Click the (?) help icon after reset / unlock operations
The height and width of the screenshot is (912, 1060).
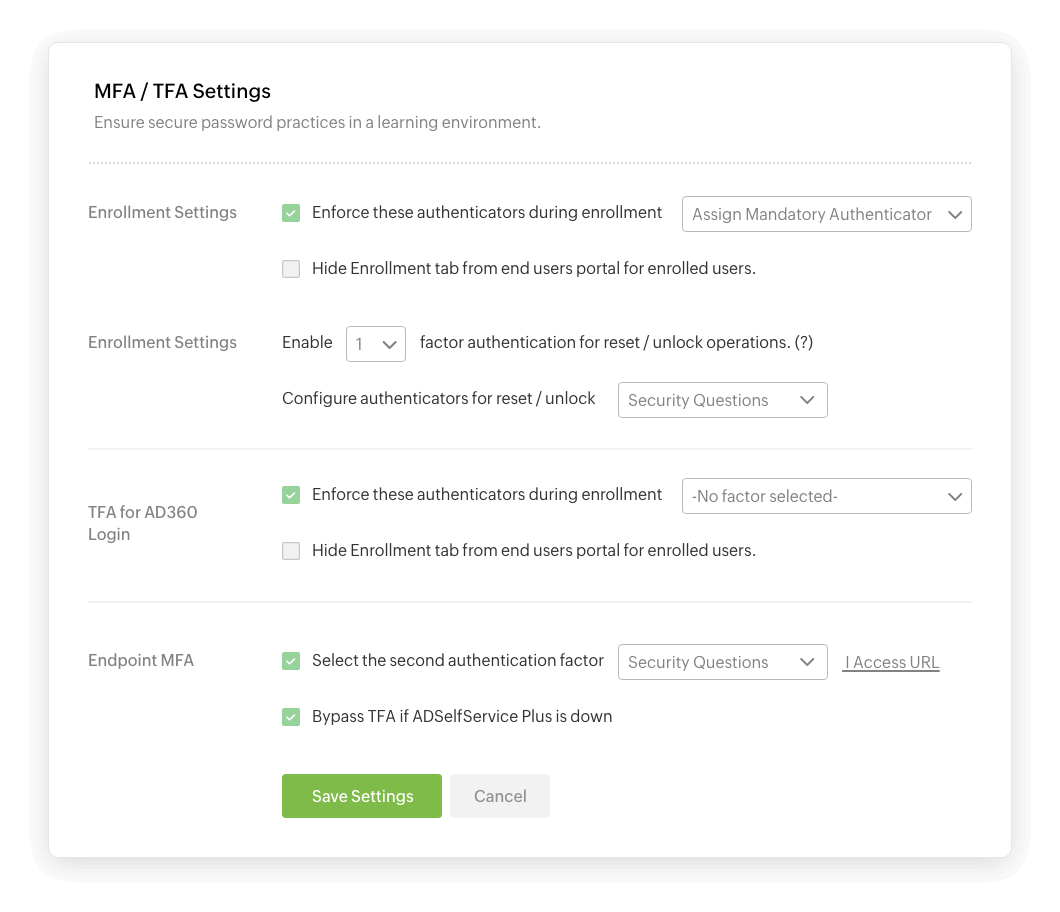point(803,342)
